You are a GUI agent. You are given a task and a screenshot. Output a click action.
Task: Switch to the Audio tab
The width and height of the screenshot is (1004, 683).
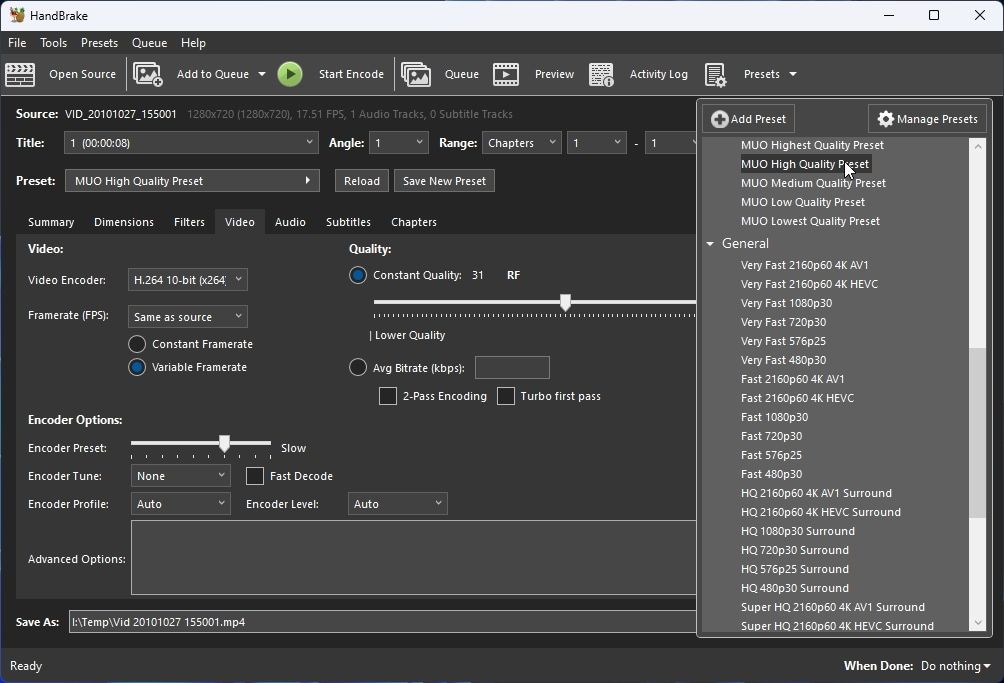(x=290, y=222)
